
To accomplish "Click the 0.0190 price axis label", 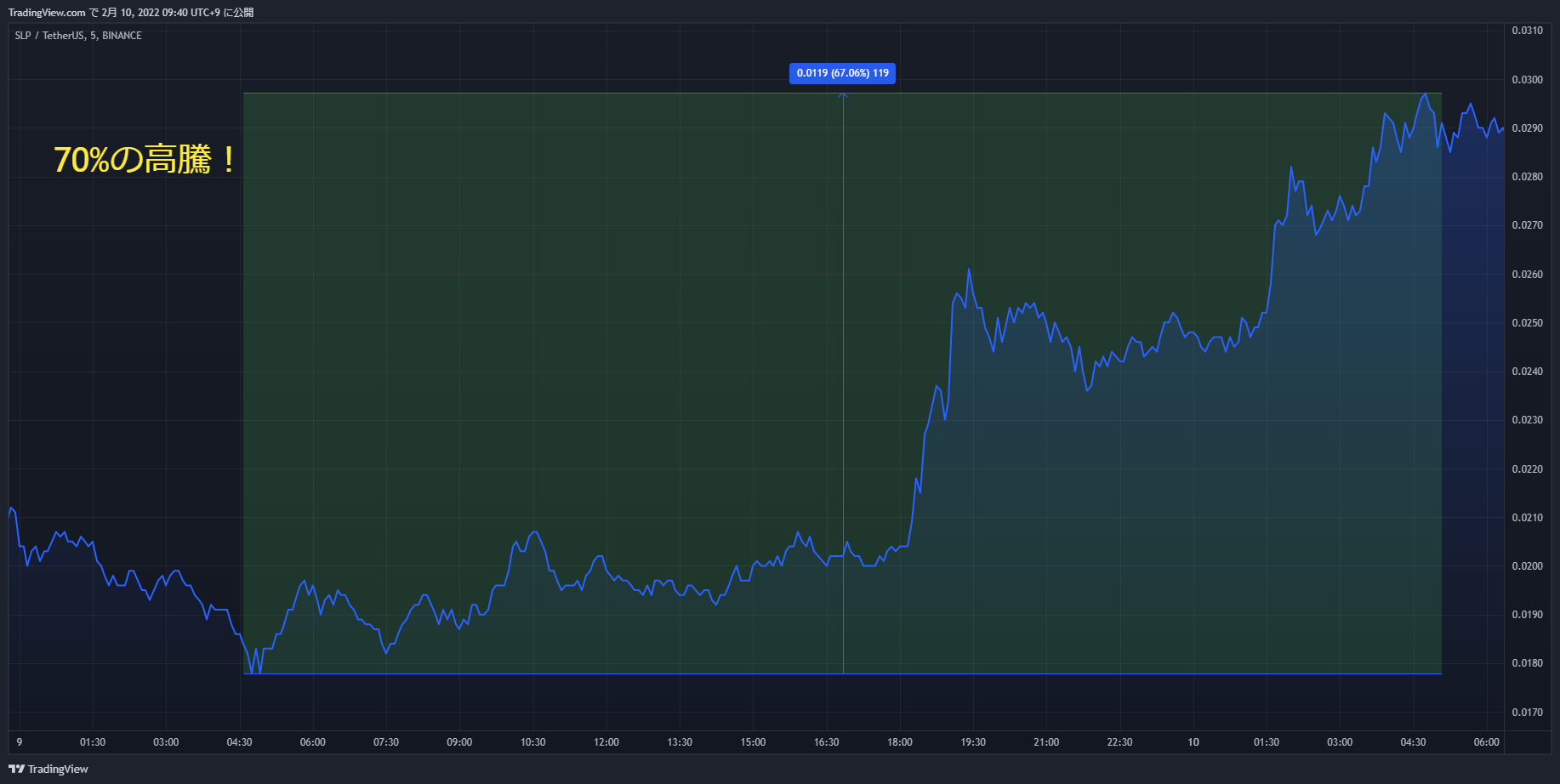I will pos(1527,615).
